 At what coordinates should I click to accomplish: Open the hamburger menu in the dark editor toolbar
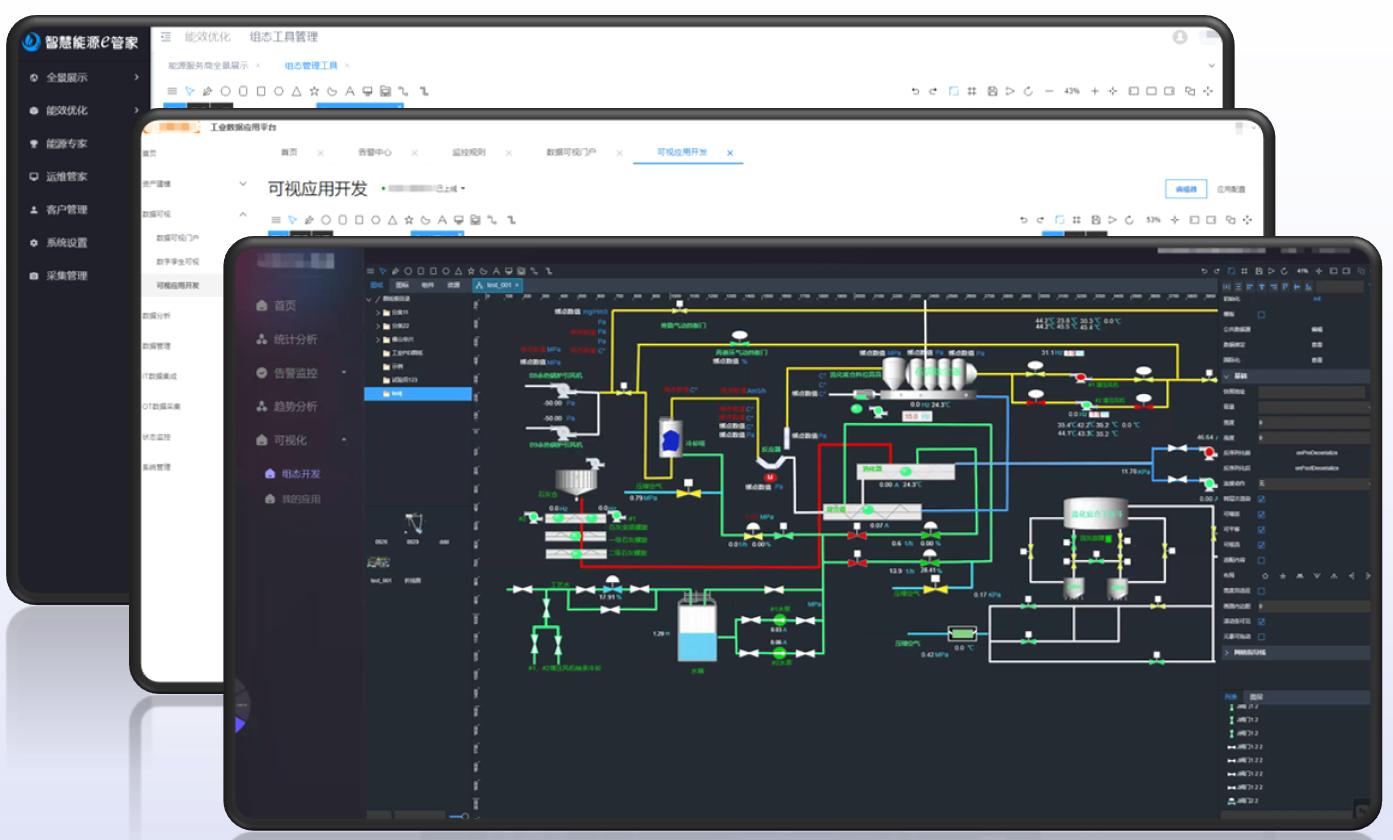[x=369, y=271]
